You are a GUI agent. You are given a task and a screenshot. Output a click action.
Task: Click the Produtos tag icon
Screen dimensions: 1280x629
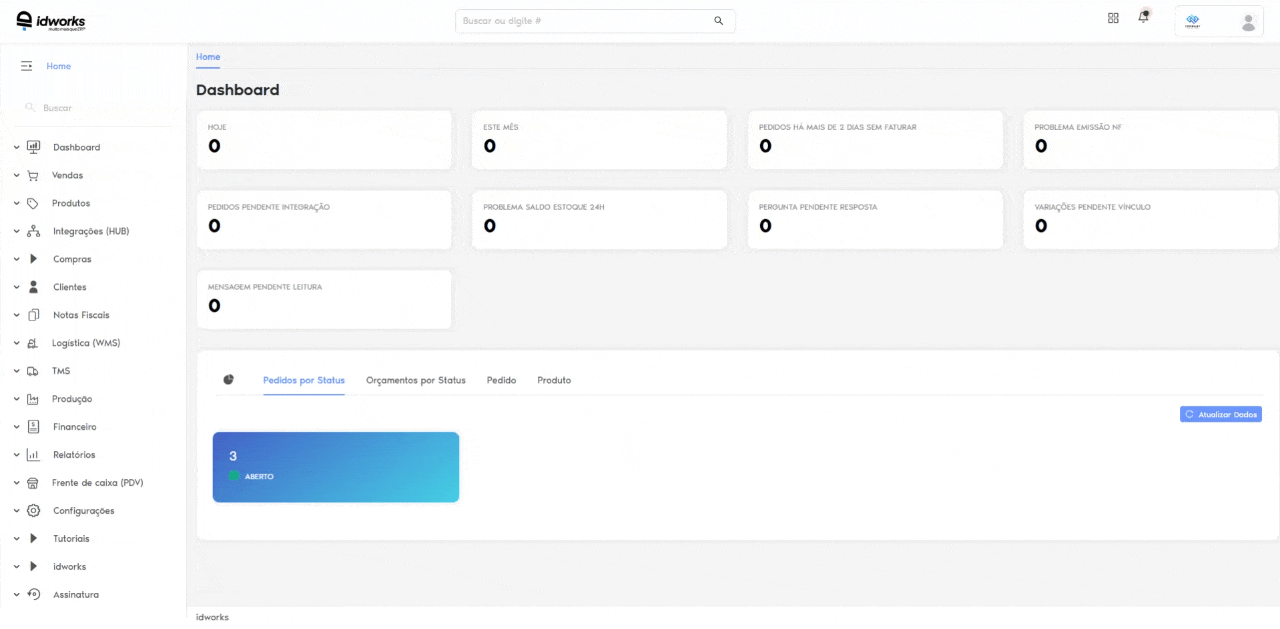(x=33, y=203)
